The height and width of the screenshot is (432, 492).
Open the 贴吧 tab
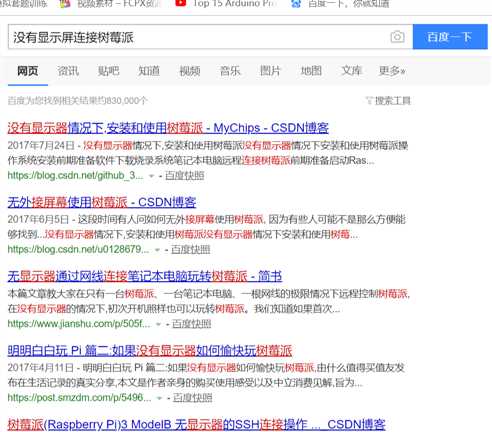click(x=108, y=71)
